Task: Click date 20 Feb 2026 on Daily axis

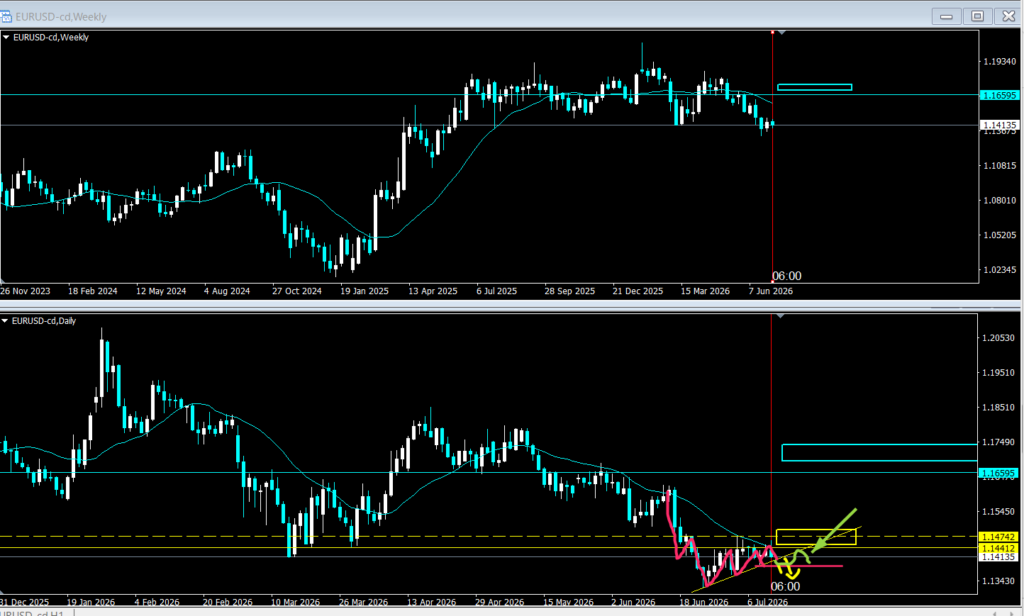Action: (x=227, y=602)
